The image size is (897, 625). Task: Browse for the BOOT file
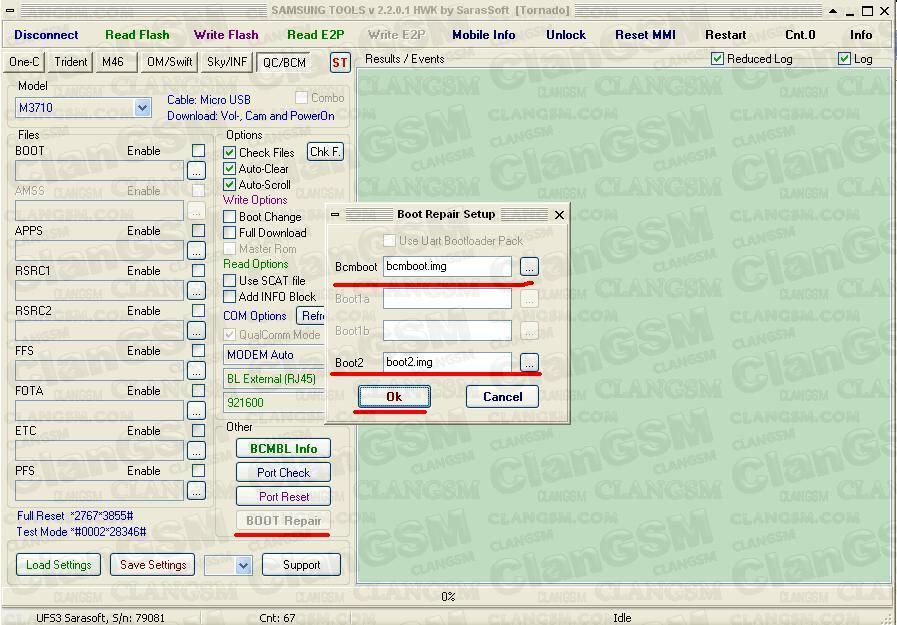[x=196, y=170]
